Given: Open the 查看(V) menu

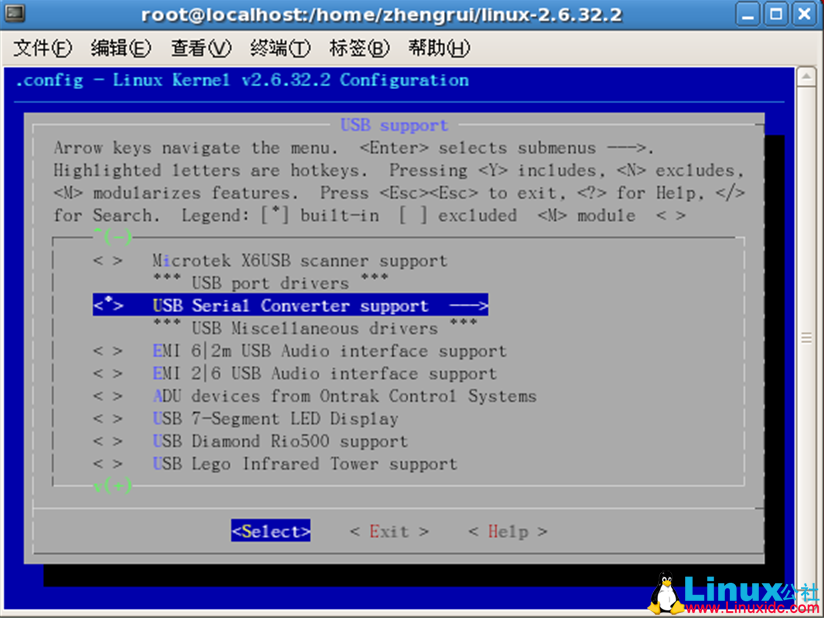Looking at the screenshot, I should pos(201,48).
